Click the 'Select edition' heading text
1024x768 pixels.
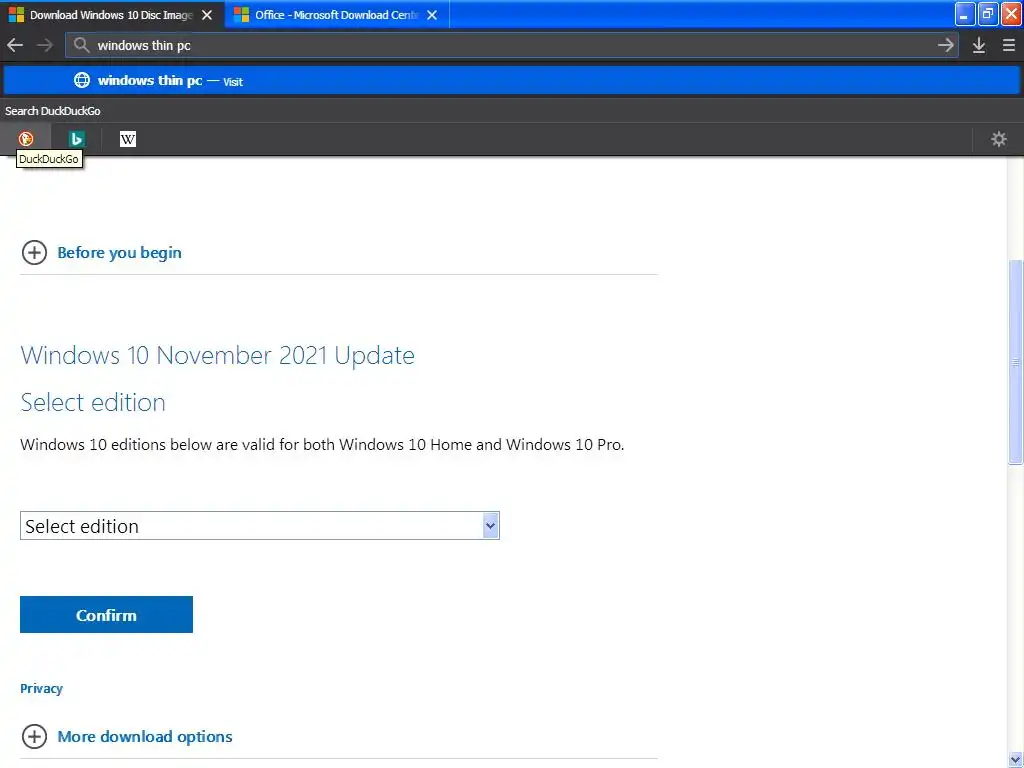(93, 402)
